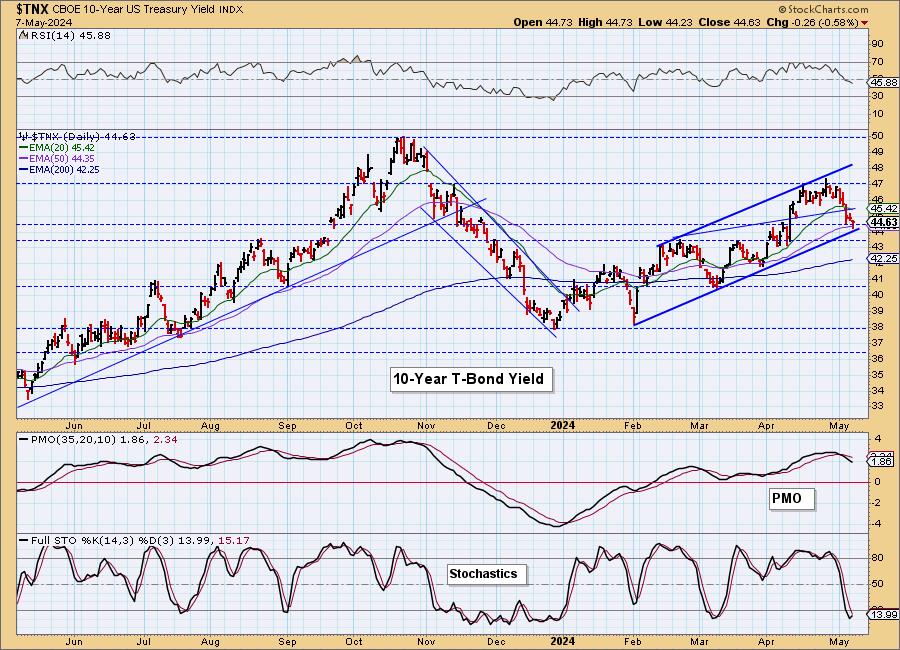Click the Stochastics annotation box
Screen dimensions: 900x650
pos(487,574)
